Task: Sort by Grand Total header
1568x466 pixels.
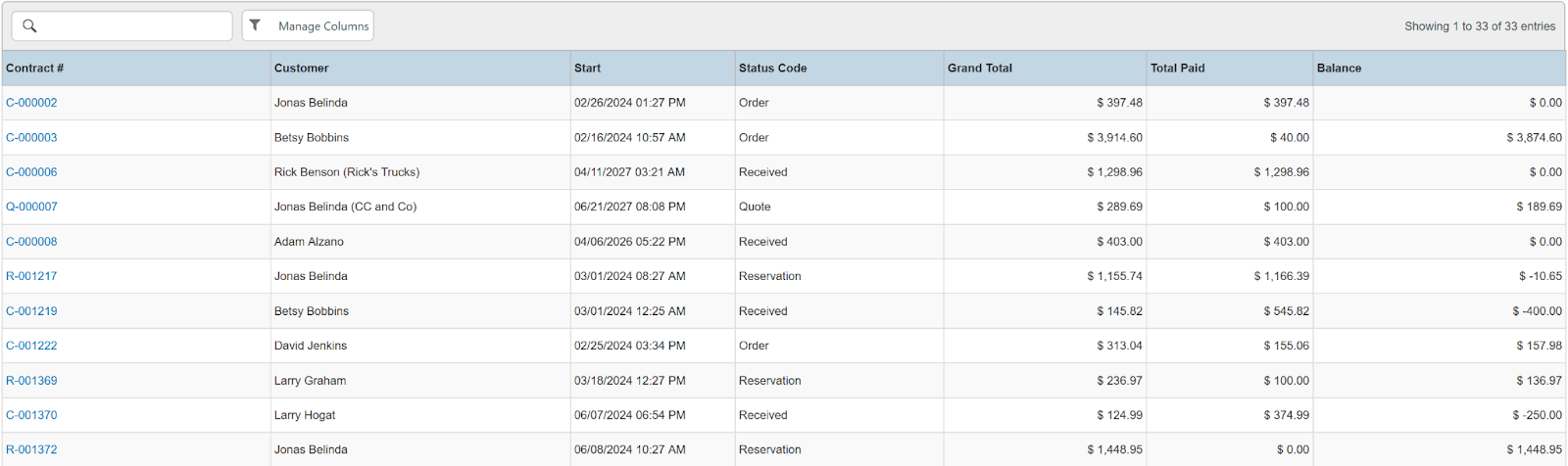Action: tap(980, 69)
